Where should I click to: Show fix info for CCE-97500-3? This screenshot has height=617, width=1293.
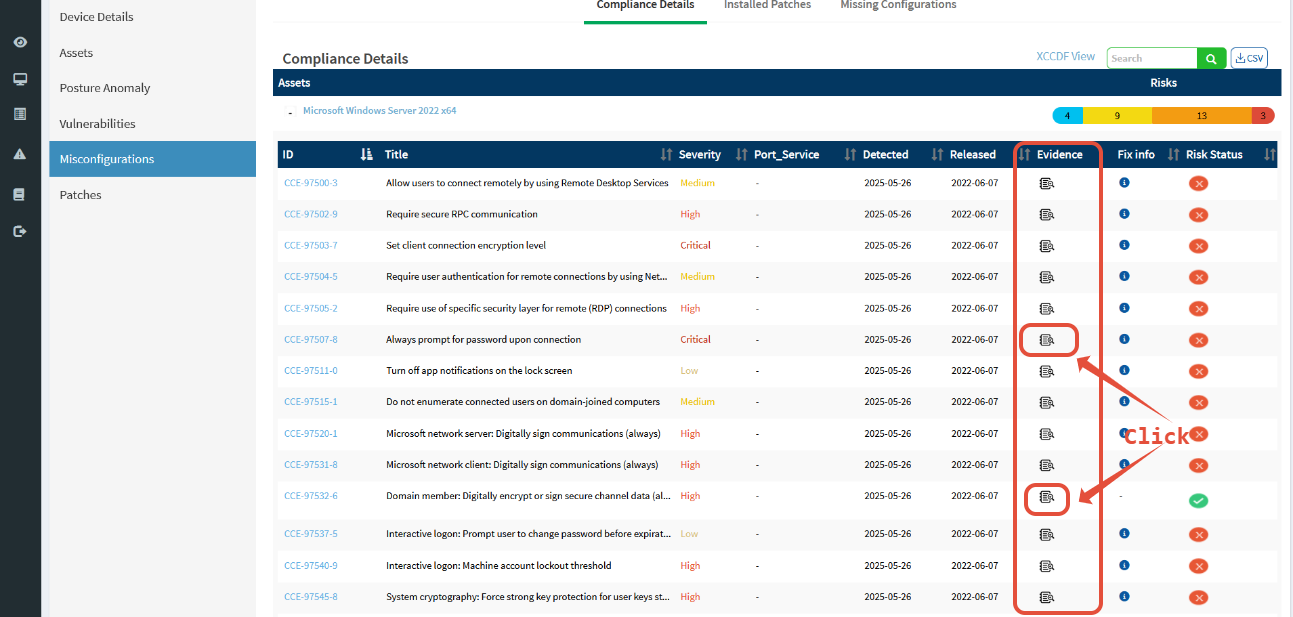point(1124,182)
